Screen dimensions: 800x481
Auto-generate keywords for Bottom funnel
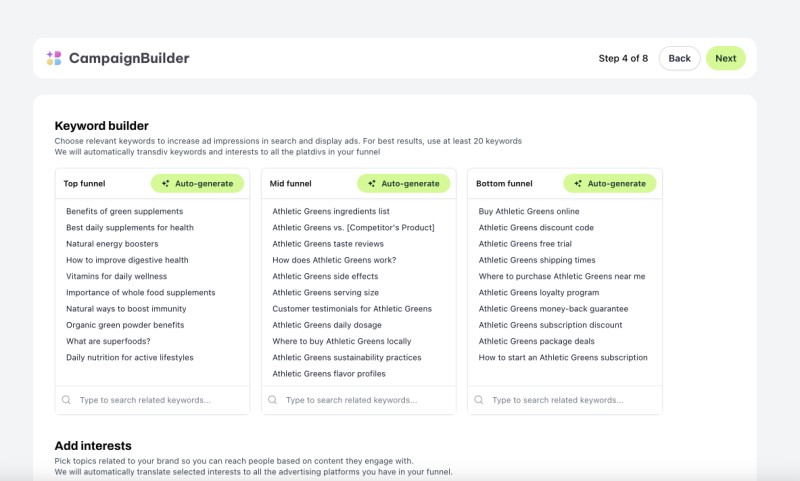point(610,184)
